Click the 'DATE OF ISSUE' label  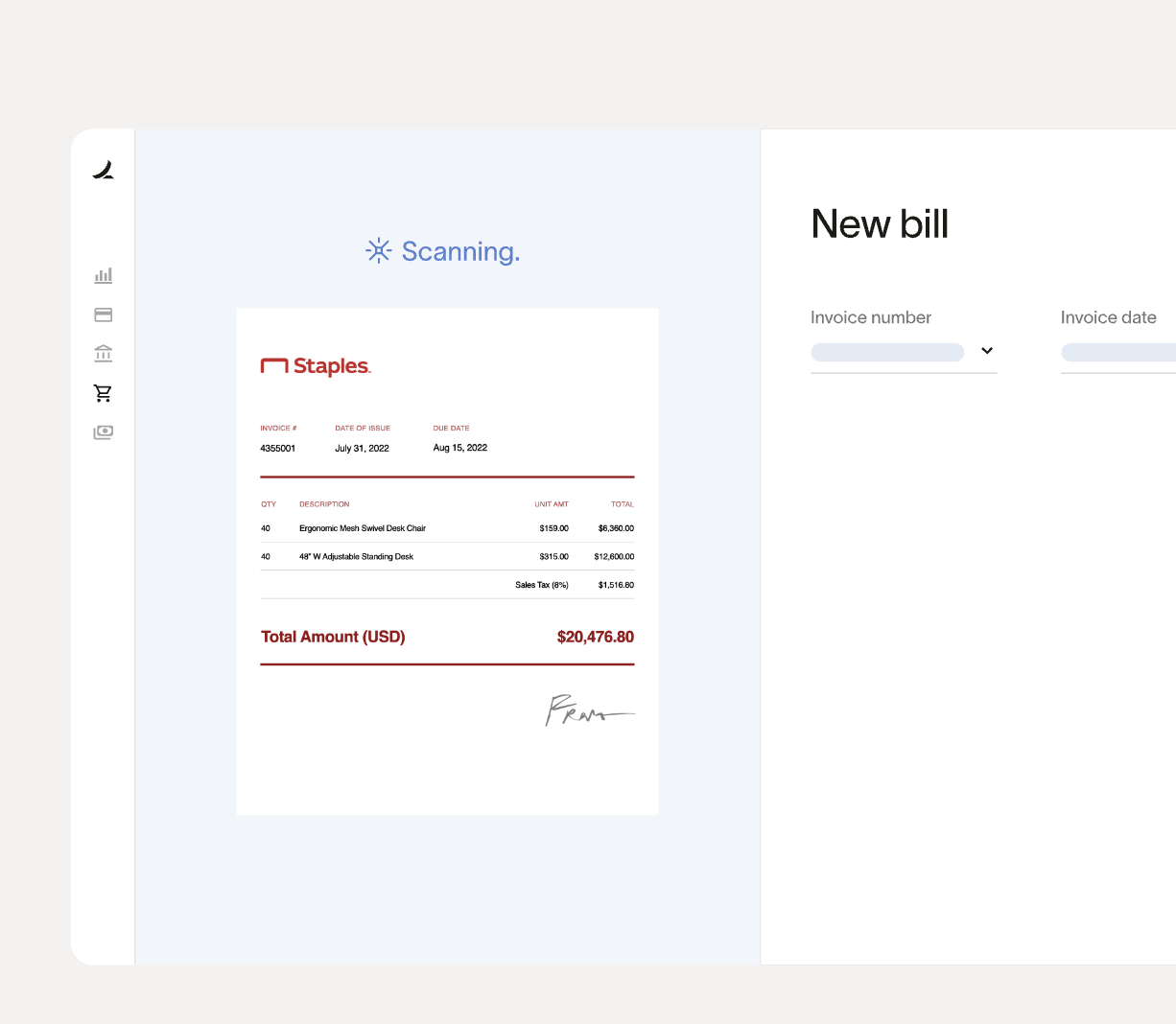363,429
